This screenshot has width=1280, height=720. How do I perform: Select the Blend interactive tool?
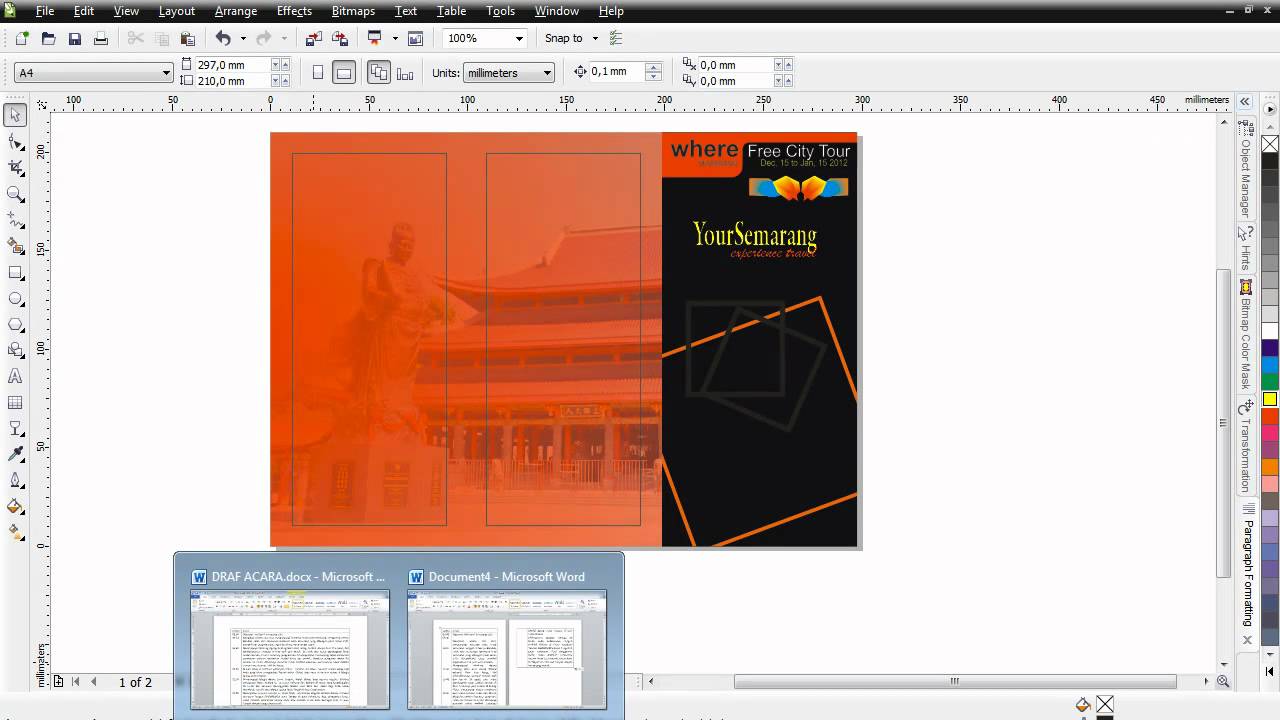(15, 428)
